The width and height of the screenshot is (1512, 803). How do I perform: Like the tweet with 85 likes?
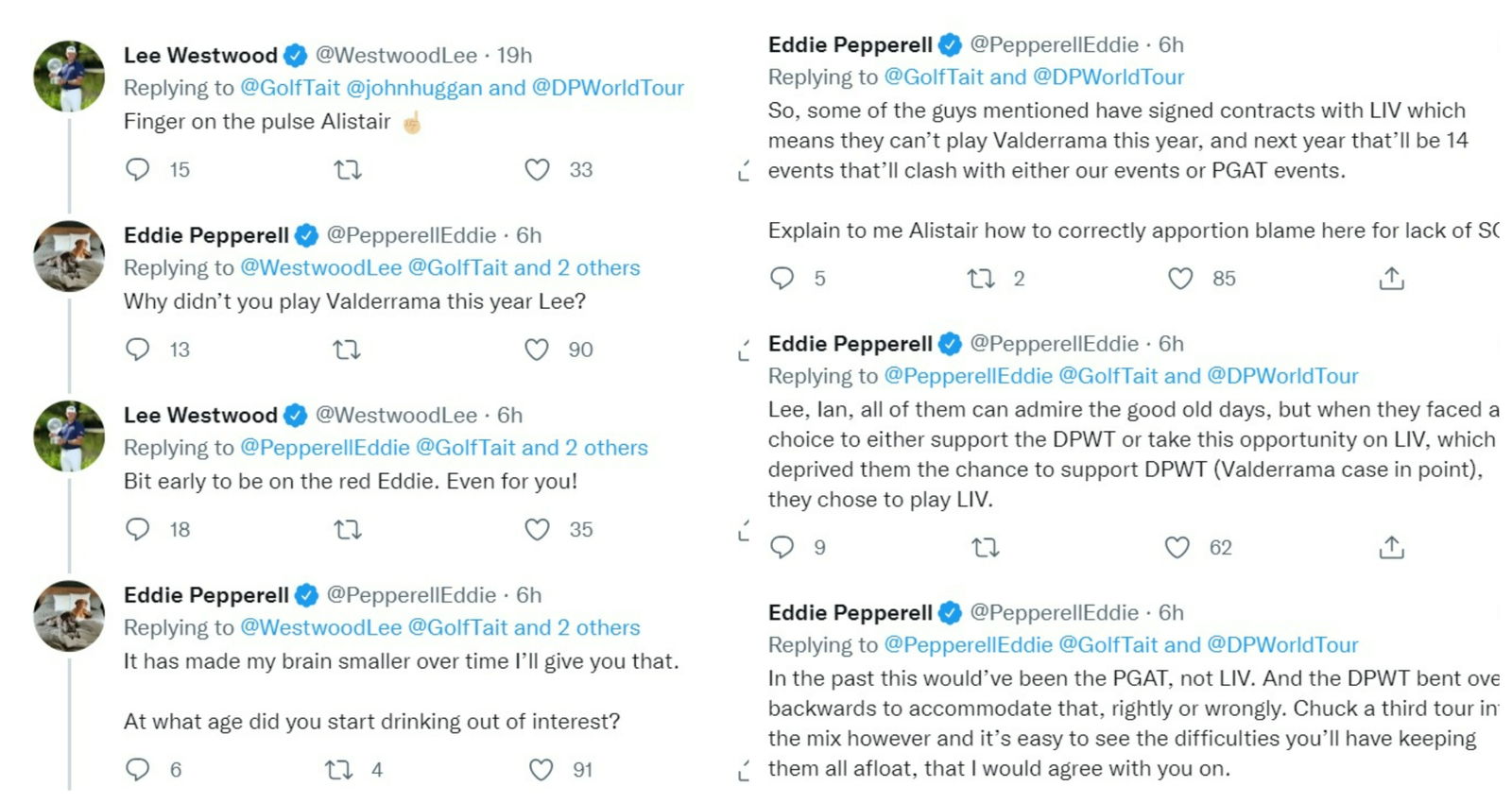tap(1180, 279)
